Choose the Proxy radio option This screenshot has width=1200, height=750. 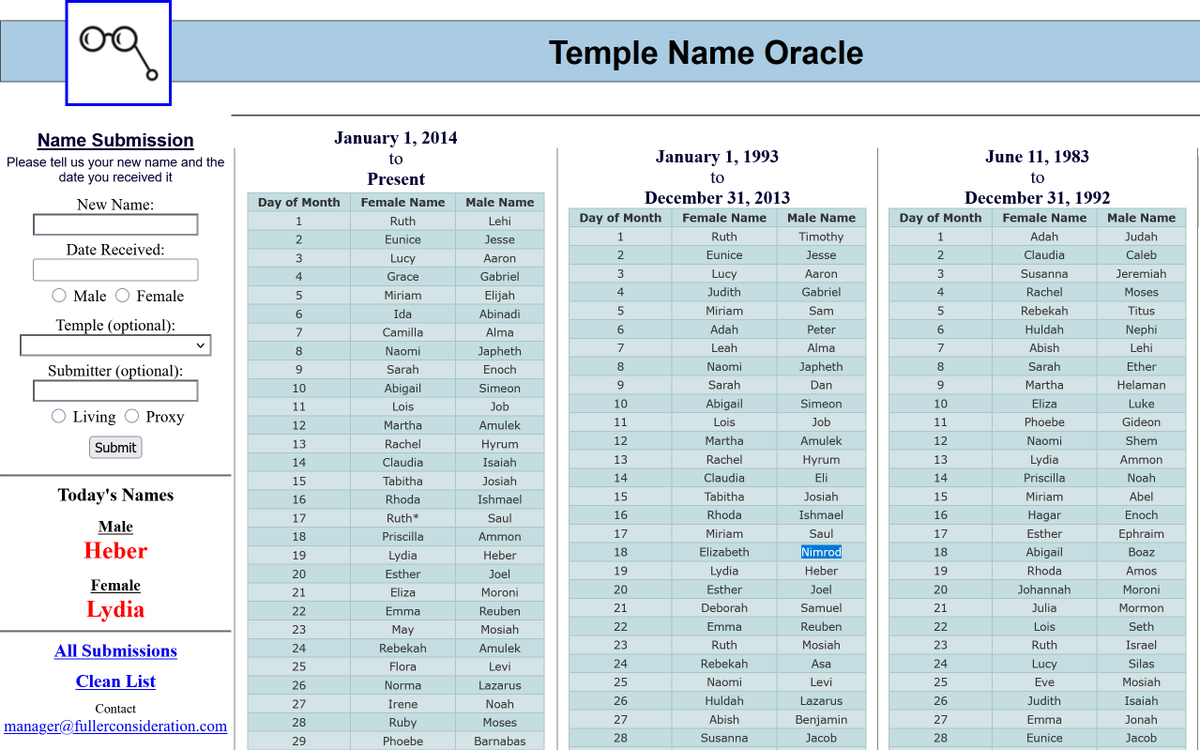point(131,416)
